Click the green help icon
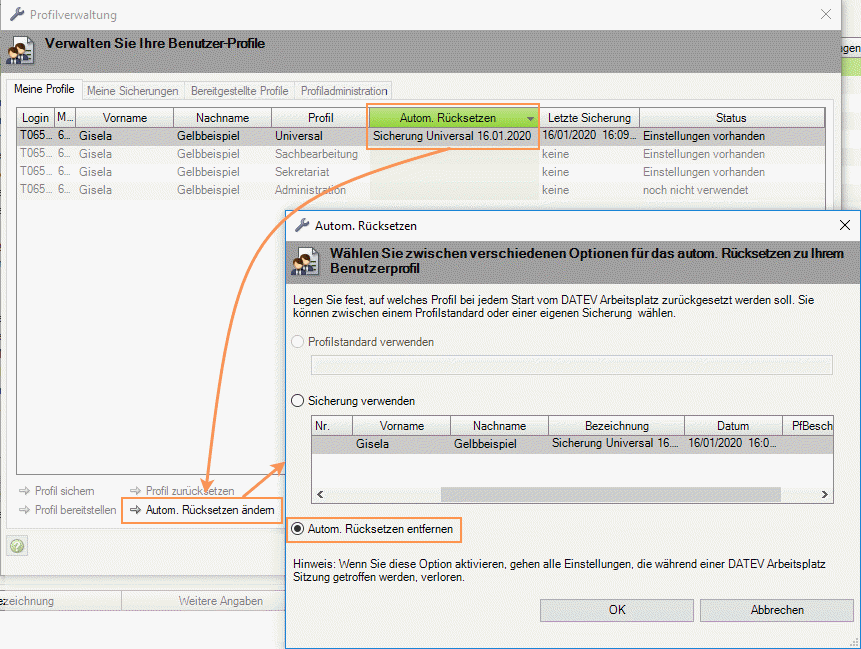This screenshot has width=861, height=649. [18, 545]
